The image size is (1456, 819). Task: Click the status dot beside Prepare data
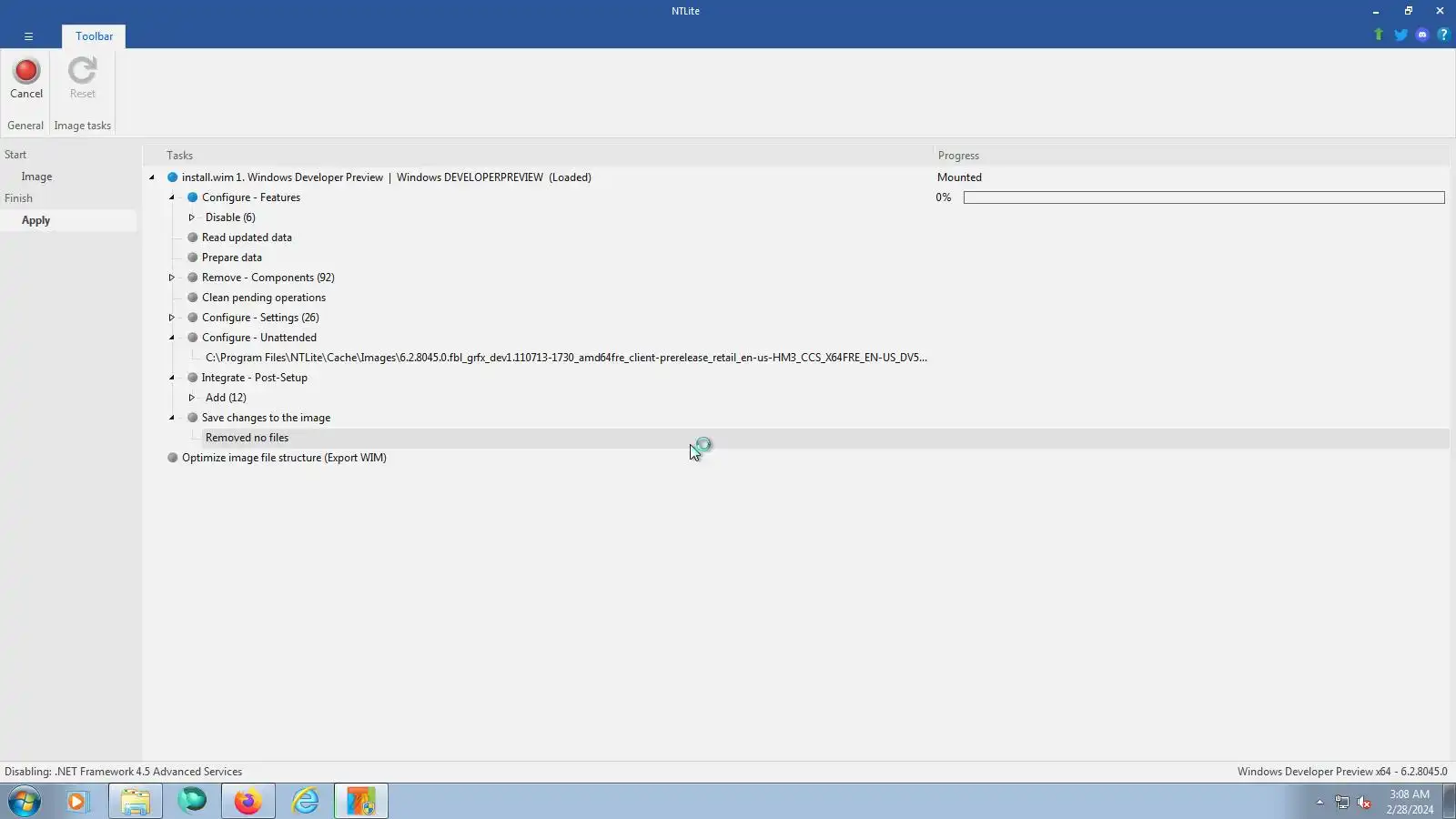pyautogui.click(x=192, y=258)
